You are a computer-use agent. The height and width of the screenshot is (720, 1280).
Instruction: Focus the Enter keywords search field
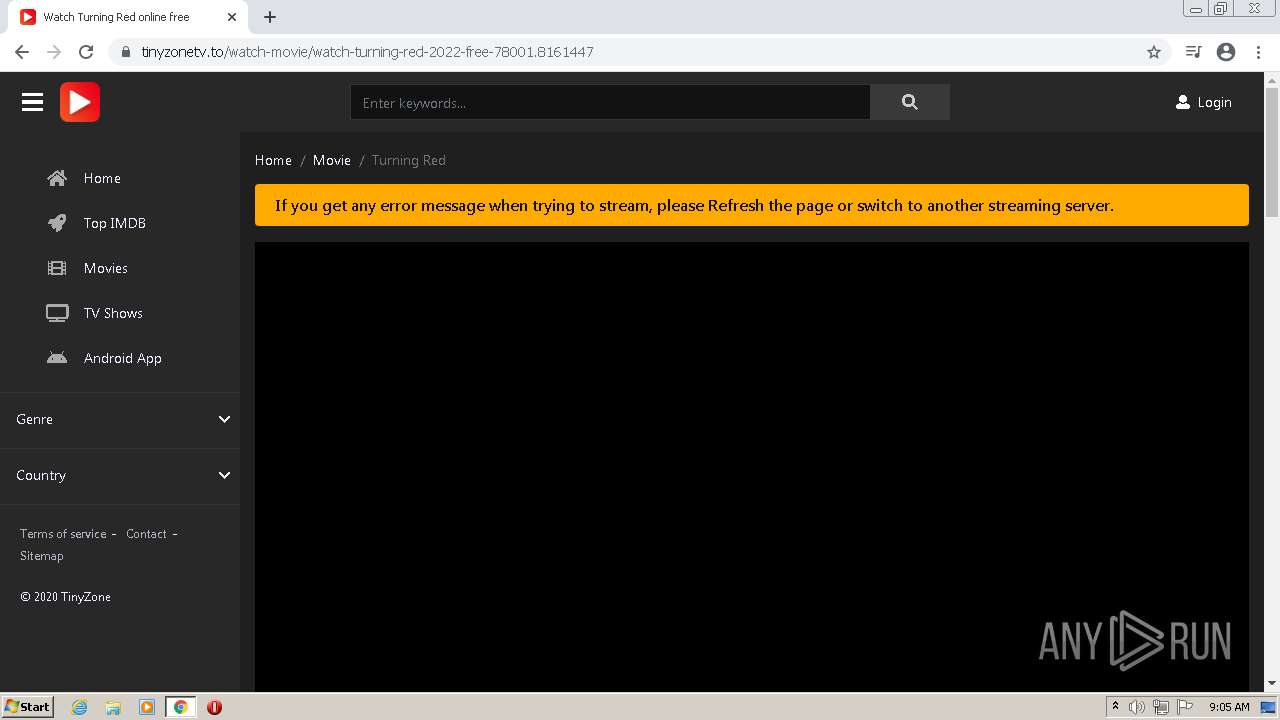(610, 102)
